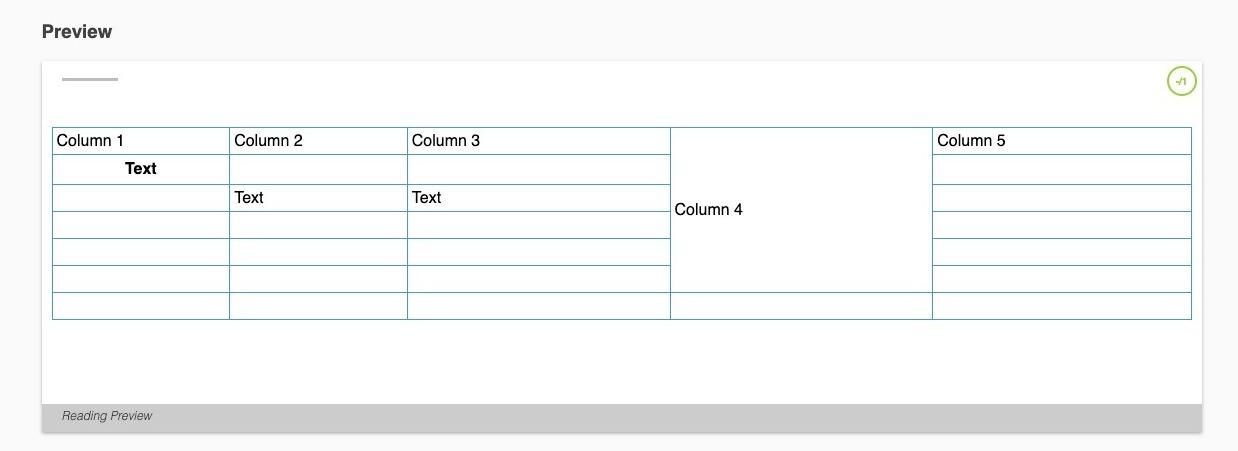Click the gray line above the table
This screenshot has width=1238, height=451.
90,79
